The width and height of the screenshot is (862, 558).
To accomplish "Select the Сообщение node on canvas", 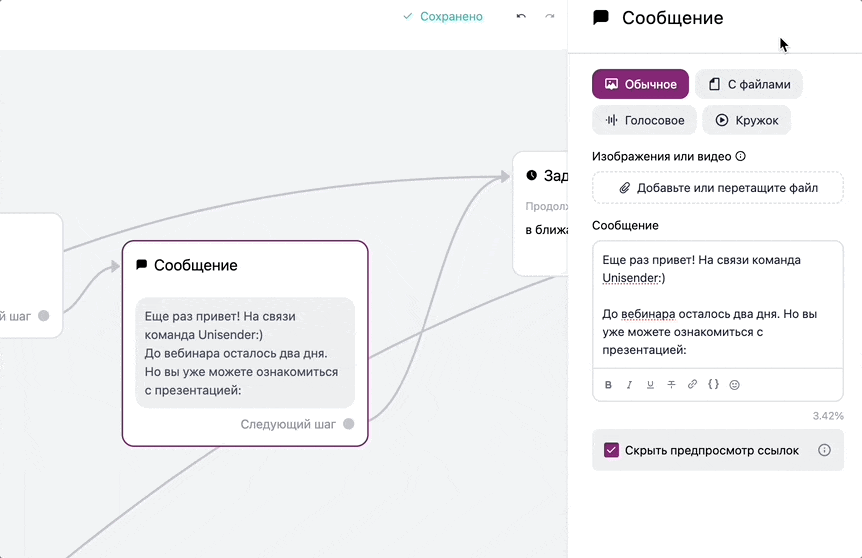I will [x=245, y=344].
